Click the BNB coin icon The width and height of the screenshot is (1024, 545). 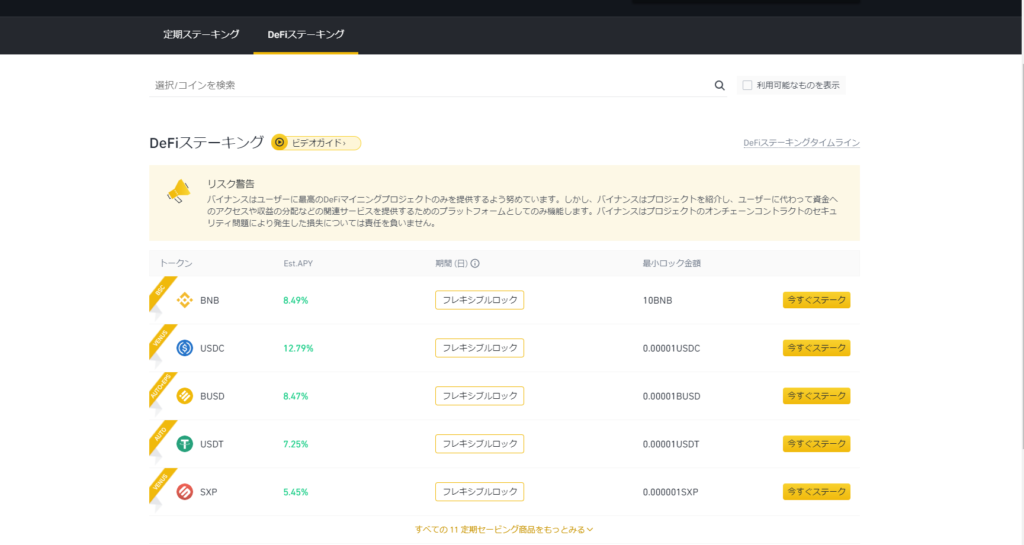(x=185, y=300)
